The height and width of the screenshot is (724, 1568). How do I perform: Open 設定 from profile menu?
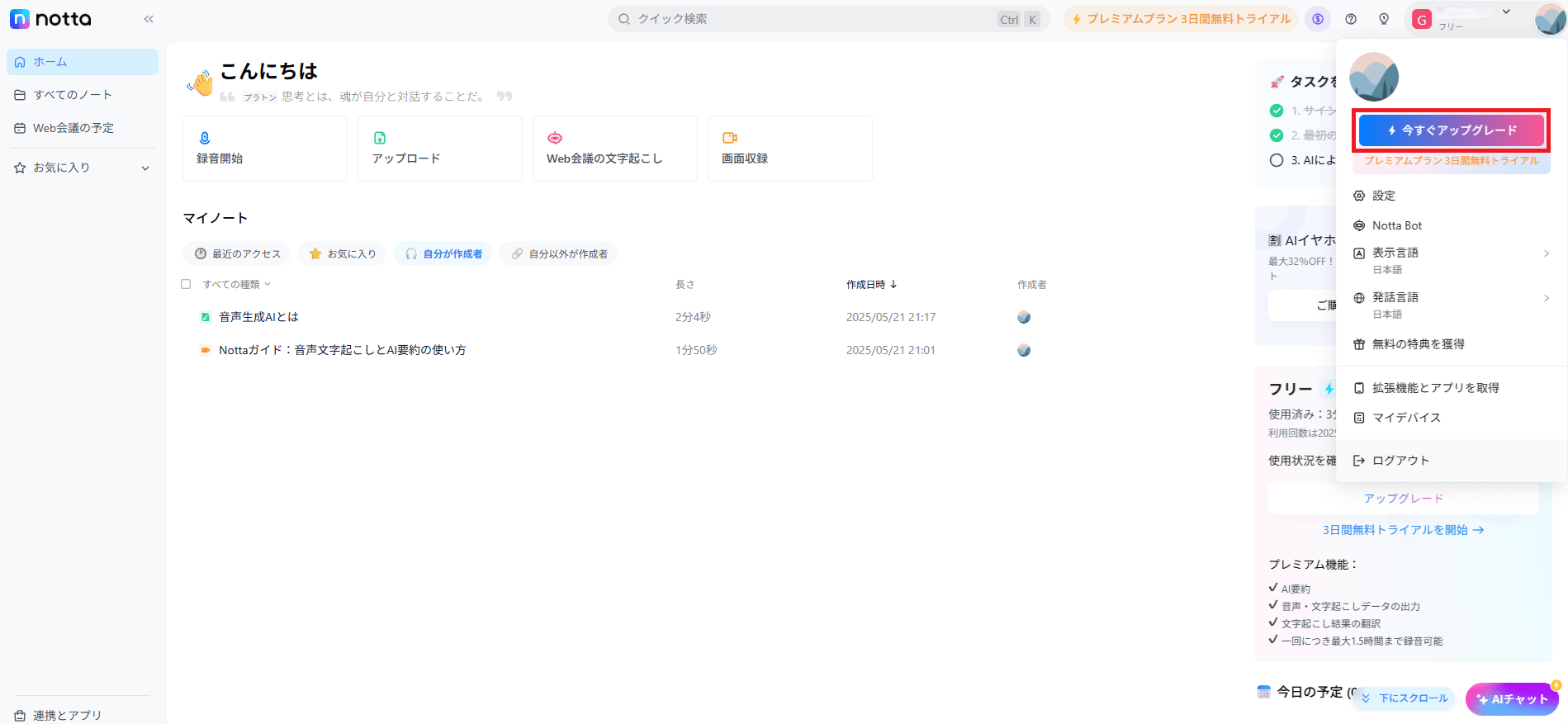(1451, 196)
